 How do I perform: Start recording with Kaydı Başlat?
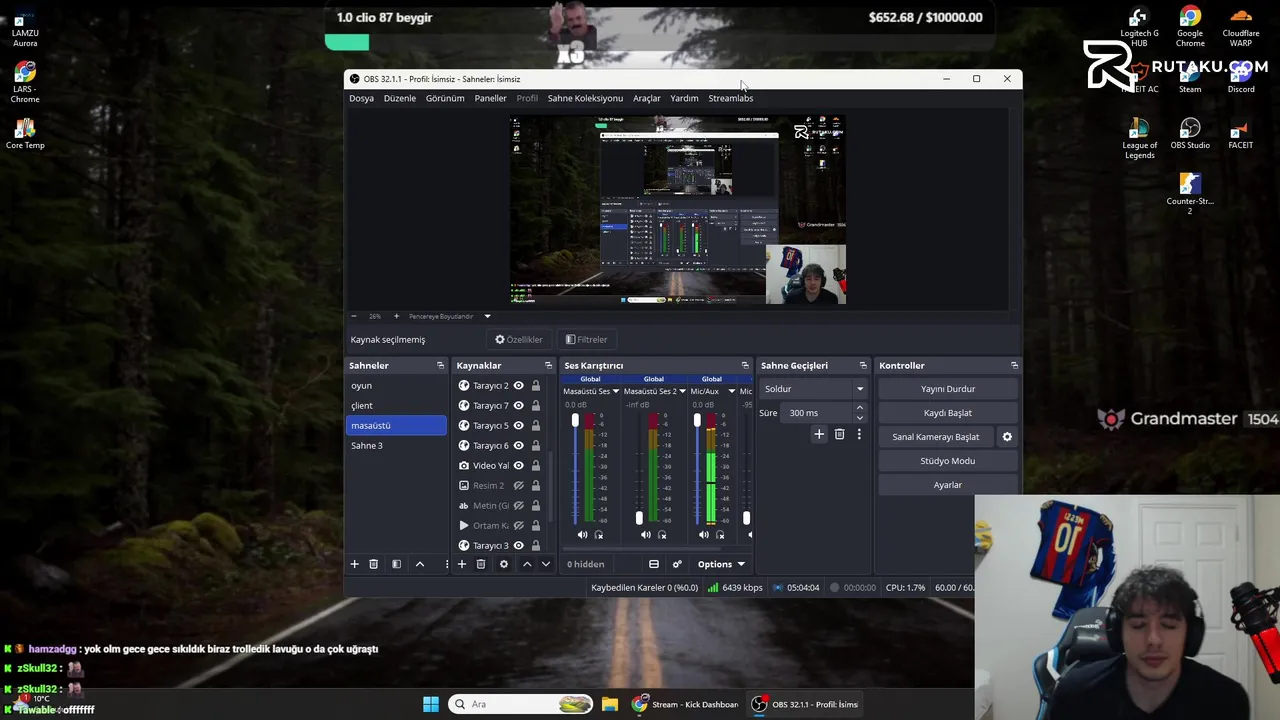tap(948, 413)
